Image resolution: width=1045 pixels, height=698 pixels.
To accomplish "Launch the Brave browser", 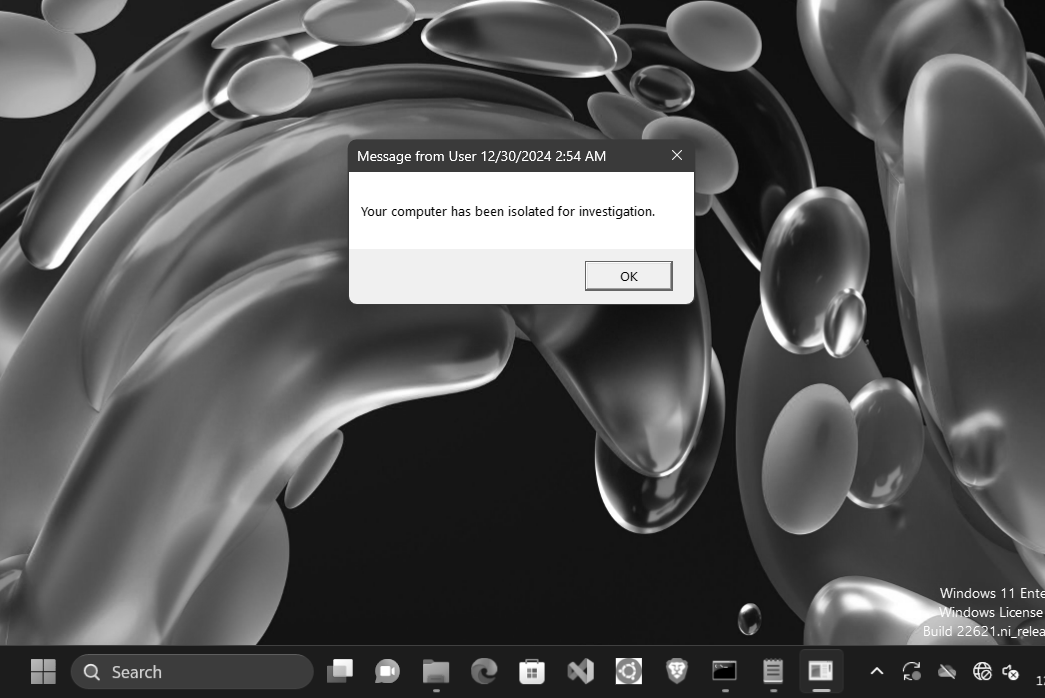I will [x=675, y=671].
